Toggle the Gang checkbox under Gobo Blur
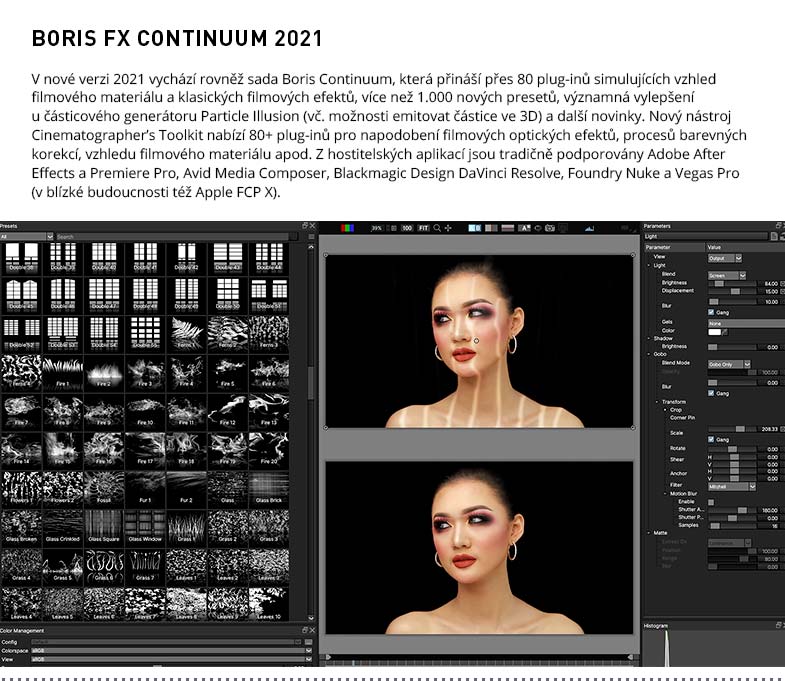Image resolution: width=785 pixels, height=681 pixels. click(711, 394)
